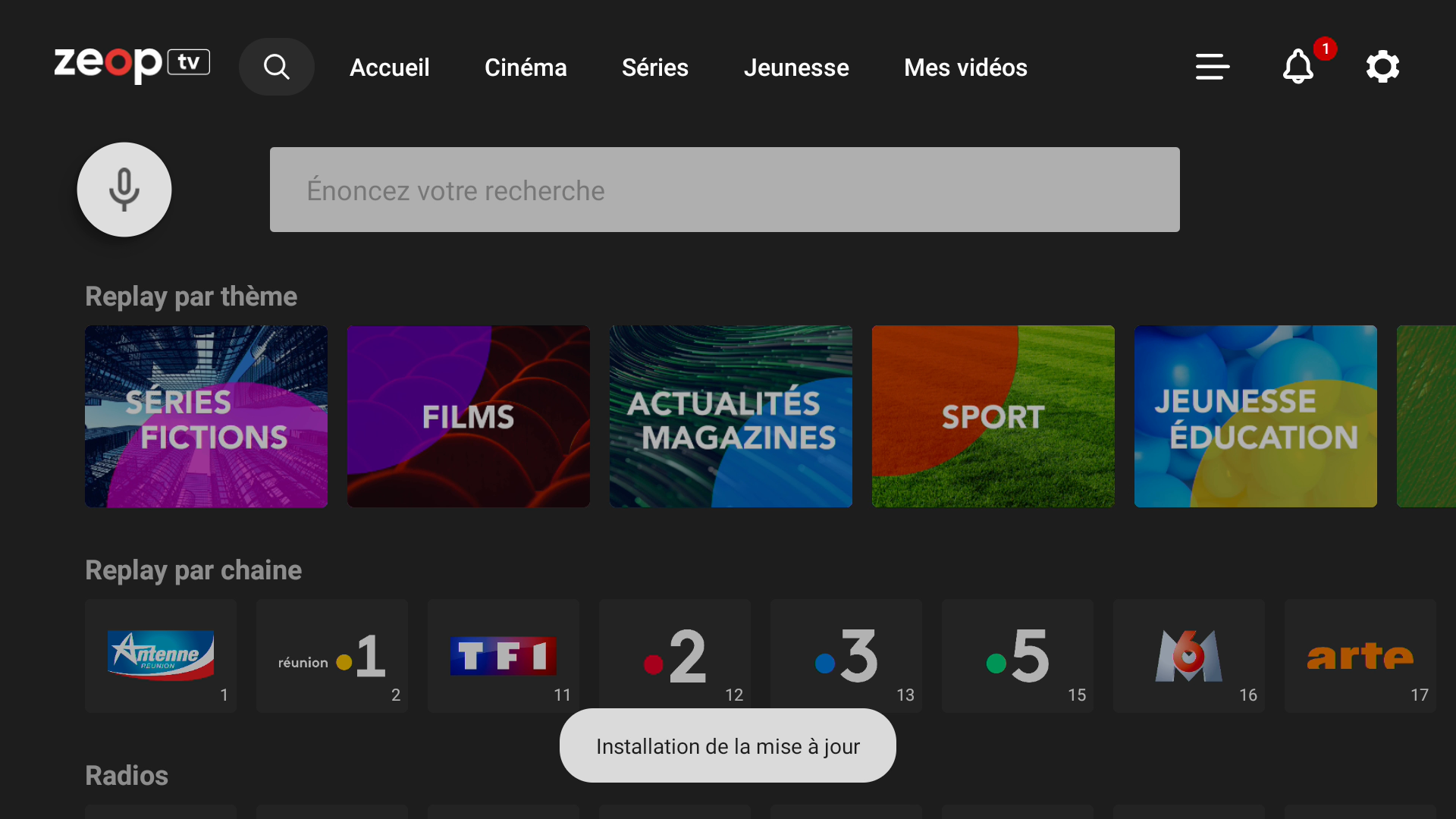1456x819 pixels.
Task: Open the M6 channel replay
Action: point(1188,655)
